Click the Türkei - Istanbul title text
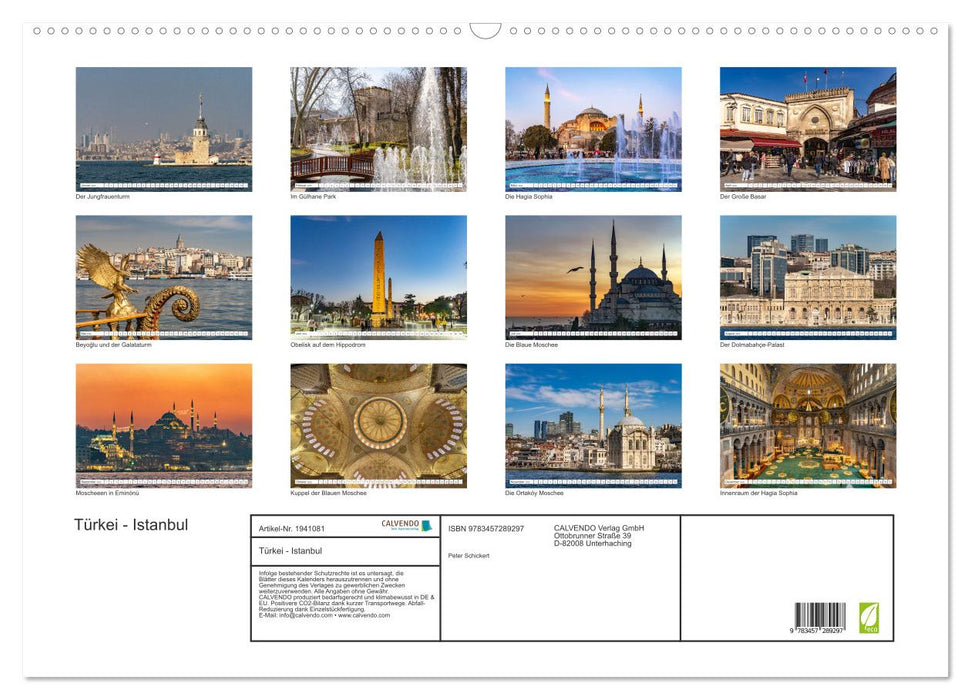The width and height of the screenshot is (971, 700). (131, 525)
